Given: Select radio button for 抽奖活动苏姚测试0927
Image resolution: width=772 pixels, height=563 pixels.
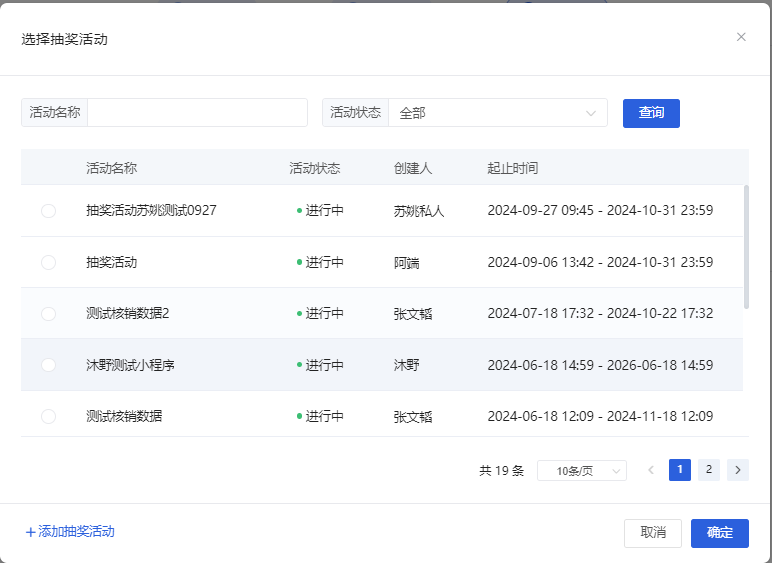Looking at the screenshot, I should click(48, 211).
